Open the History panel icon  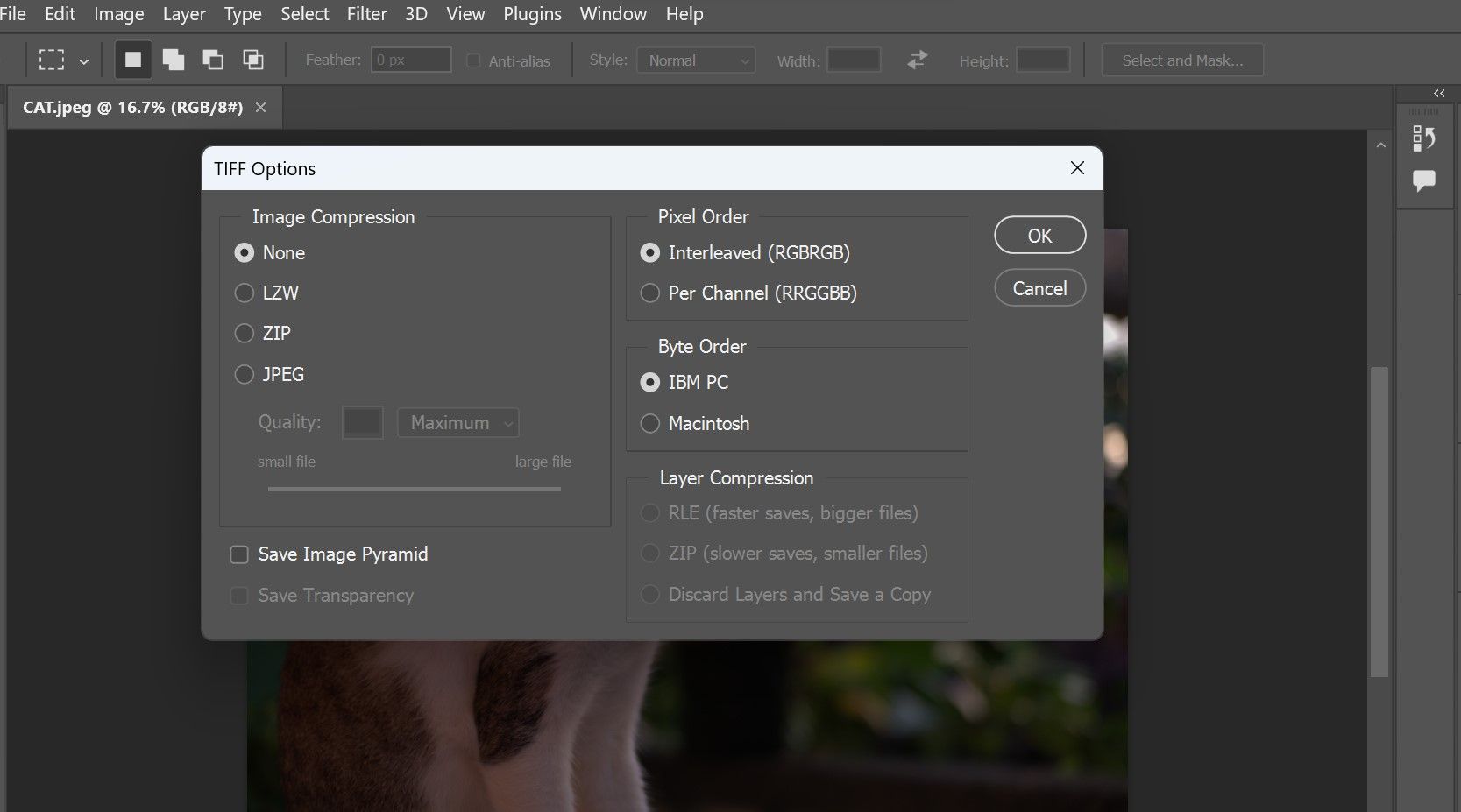[x=1424, y=138]
